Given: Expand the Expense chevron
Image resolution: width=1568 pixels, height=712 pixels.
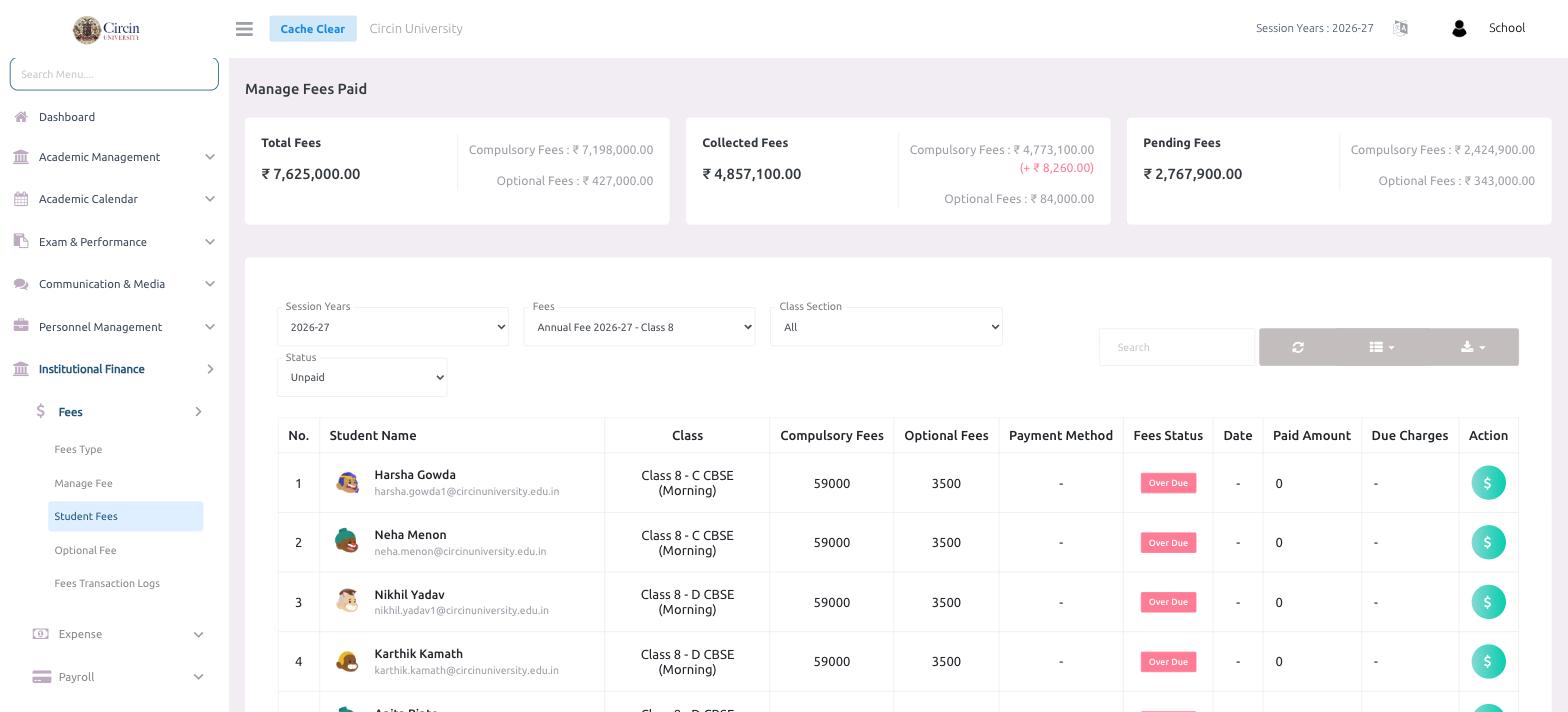Looking at the screenshot, I should coord(198,634).
